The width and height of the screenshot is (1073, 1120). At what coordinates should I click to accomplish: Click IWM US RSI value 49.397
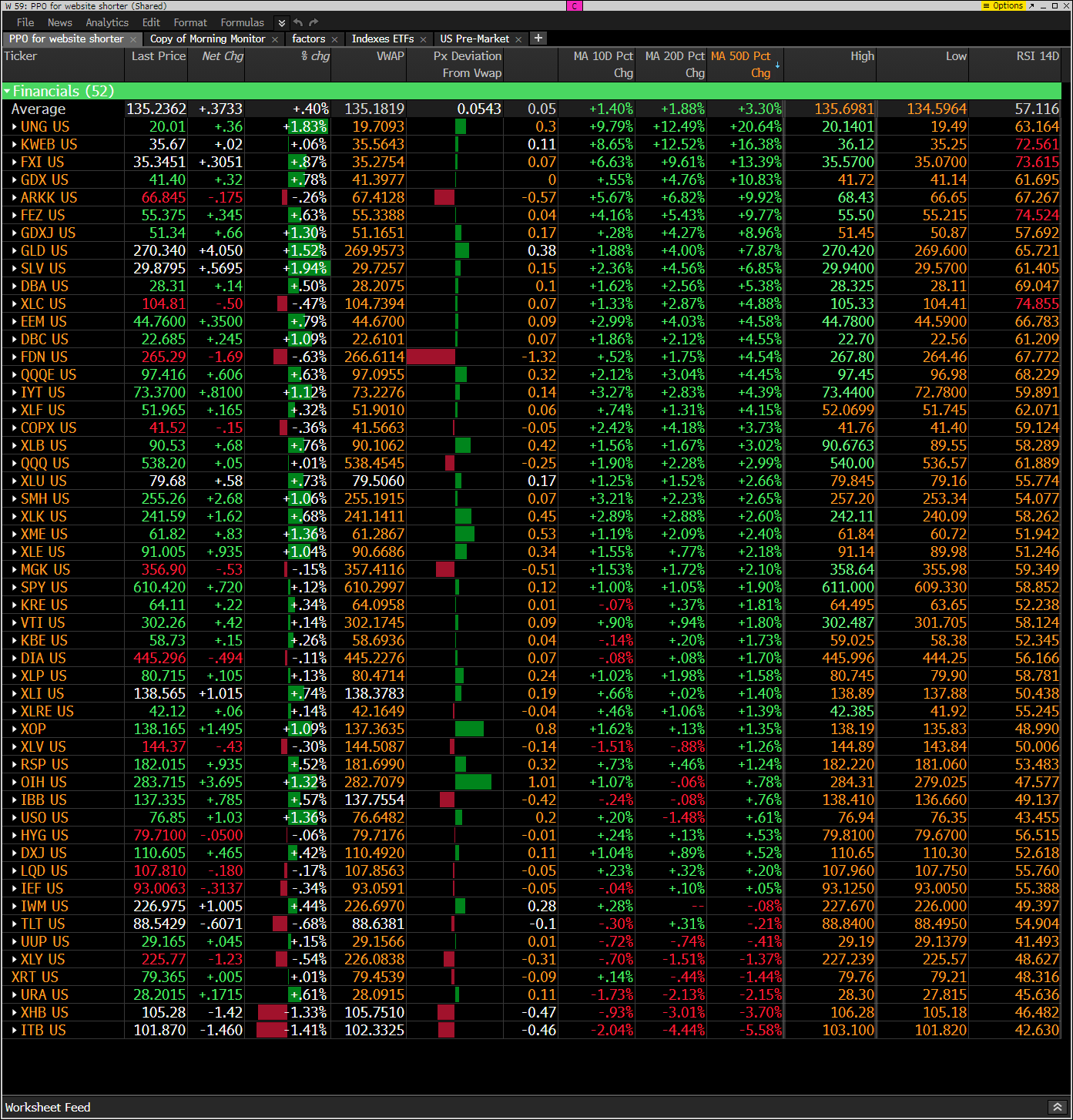coord(1037,906)
